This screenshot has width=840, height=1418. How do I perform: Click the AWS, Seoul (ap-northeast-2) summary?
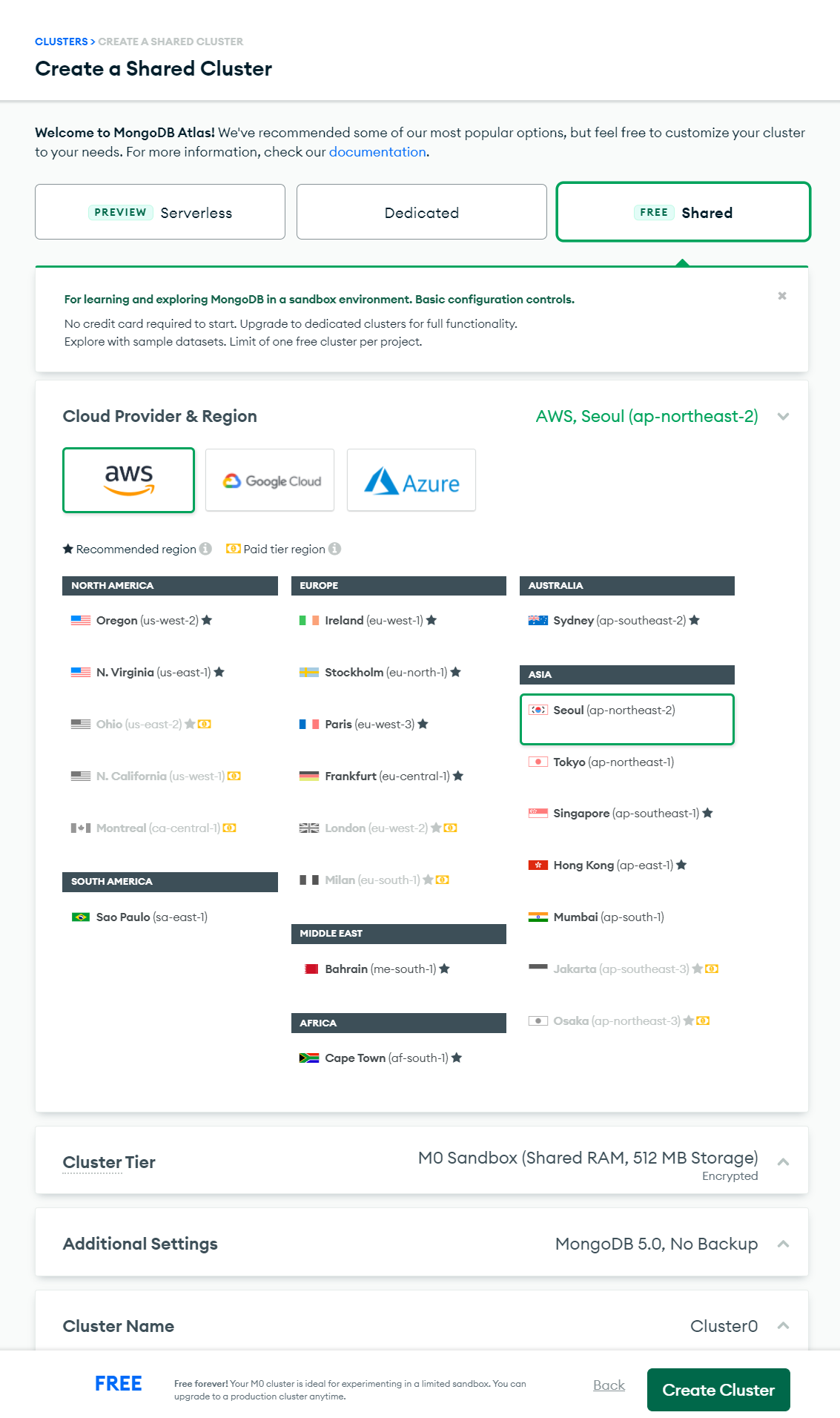646,417
